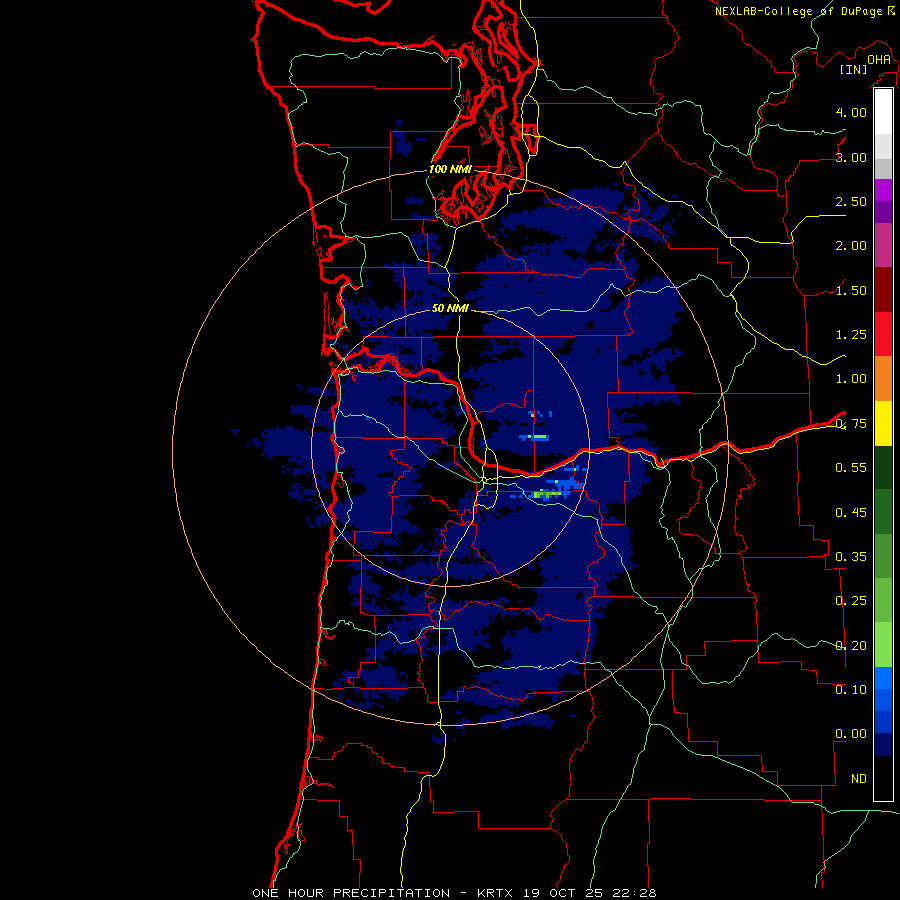Click the NEXLAB-College of DuPage credit text
Screen dimensions: 900x900
[x=799, y=11]
